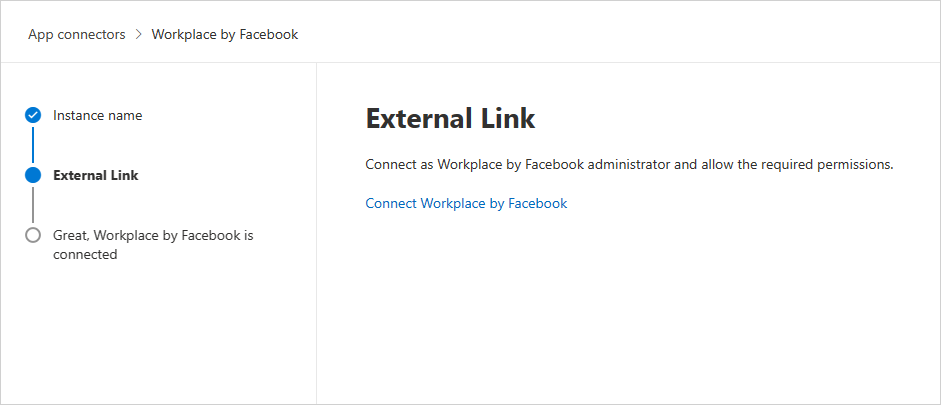This screenshot has height=405, width=941.
Task: Click the completed checkmark icon beside Instance name
Action: pyautogui.click(x=33, y=115)
